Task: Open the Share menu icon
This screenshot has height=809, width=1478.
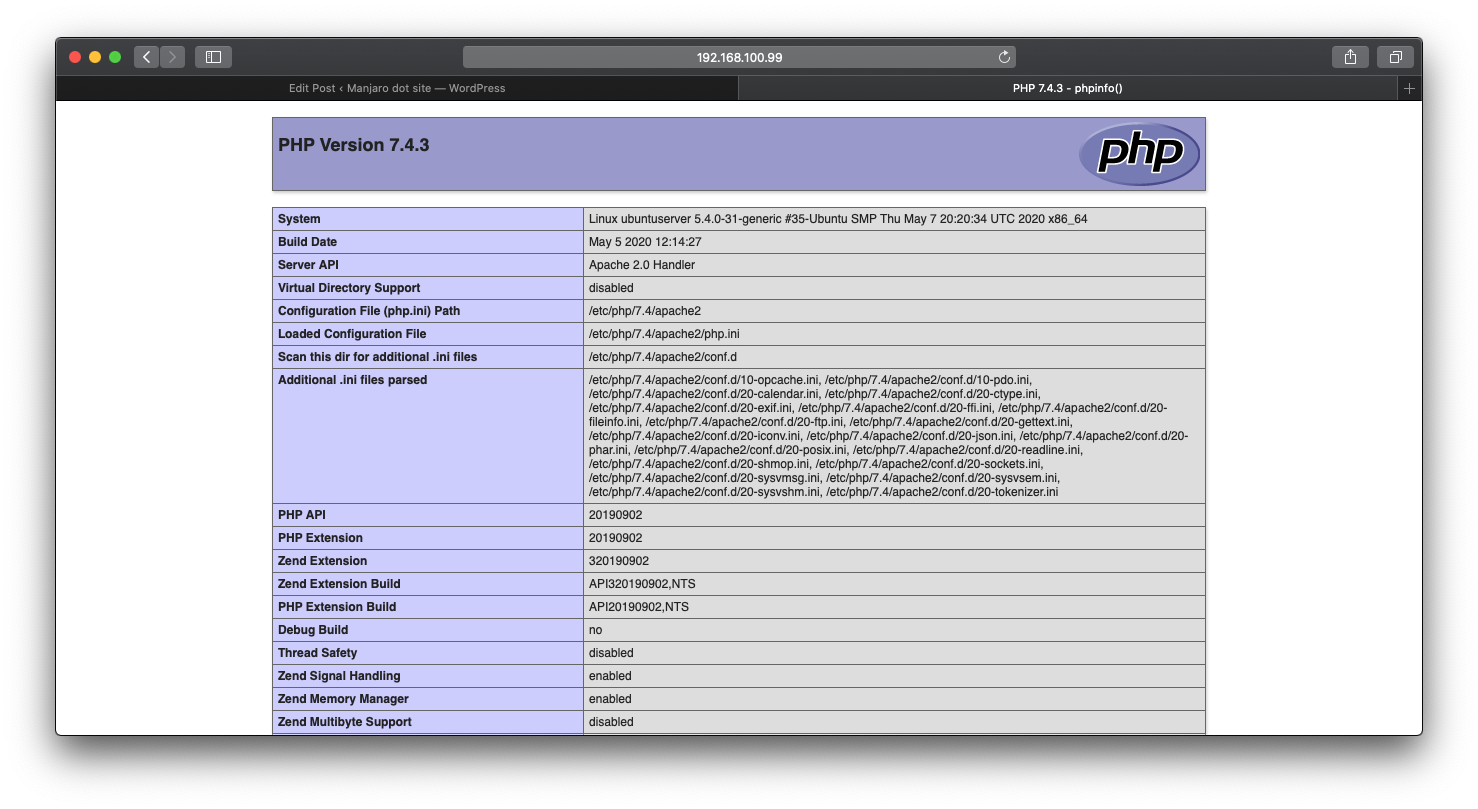Action: 1350,57
